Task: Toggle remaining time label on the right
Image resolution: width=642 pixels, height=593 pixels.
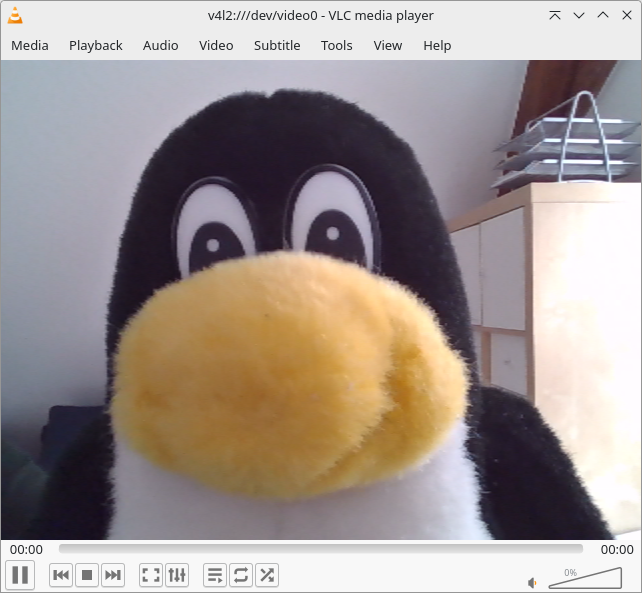Action: pos(617,549)
